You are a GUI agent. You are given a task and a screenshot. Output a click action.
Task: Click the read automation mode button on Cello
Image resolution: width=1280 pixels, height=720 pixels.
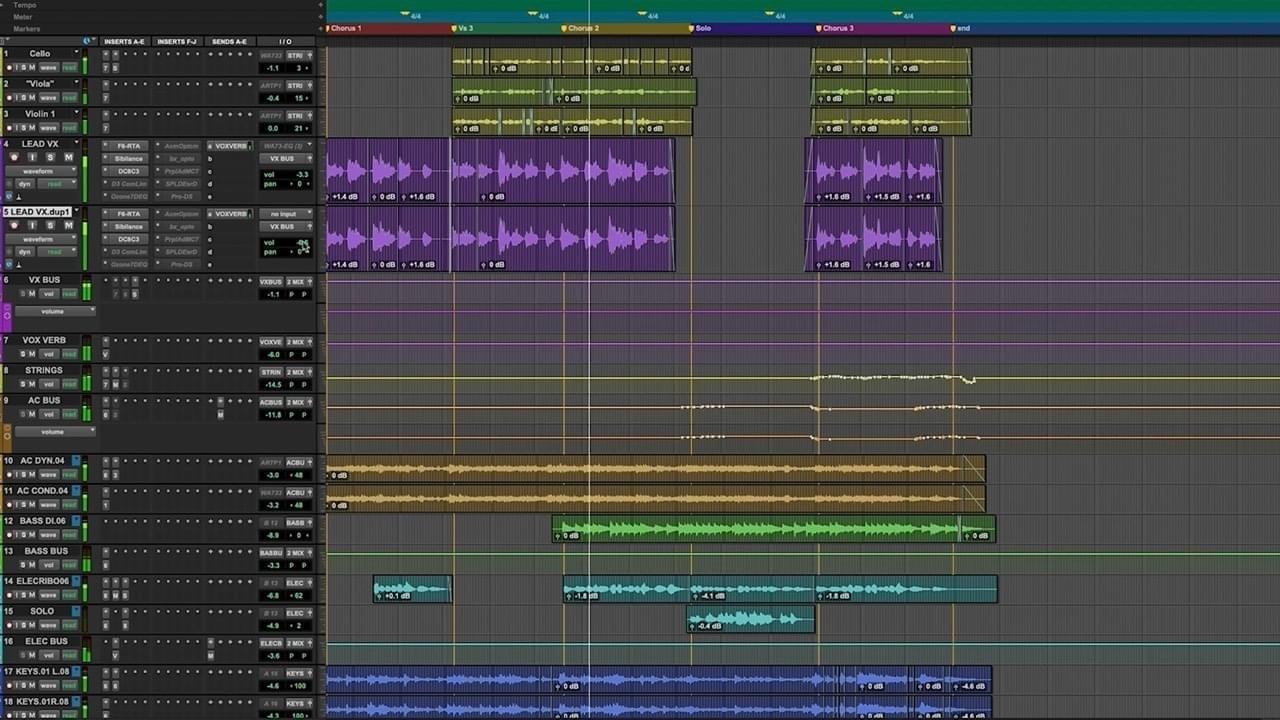(x=68, y=67)
